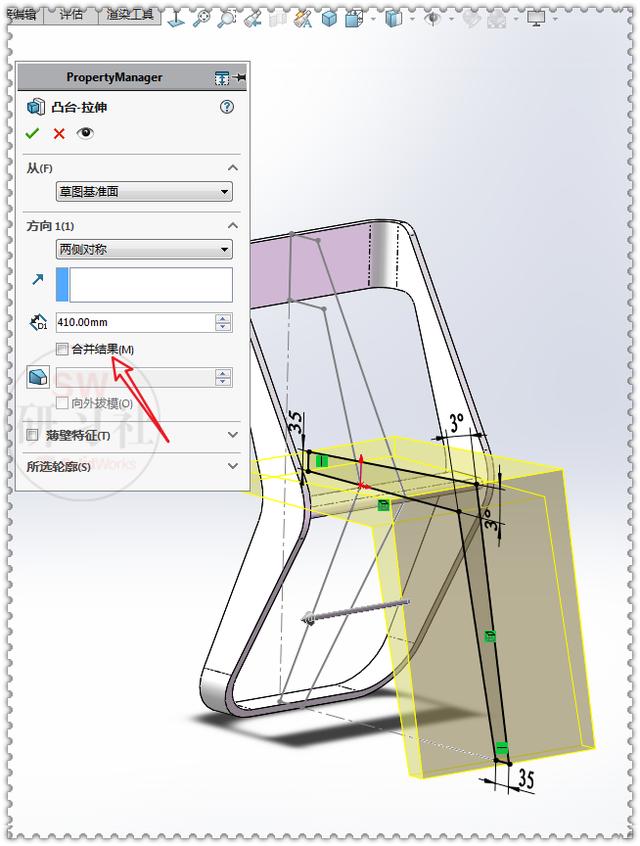Open PropertyManager help question mark
Screen dimensions: 640x846
pyautogui.click(x=227, y=107)
